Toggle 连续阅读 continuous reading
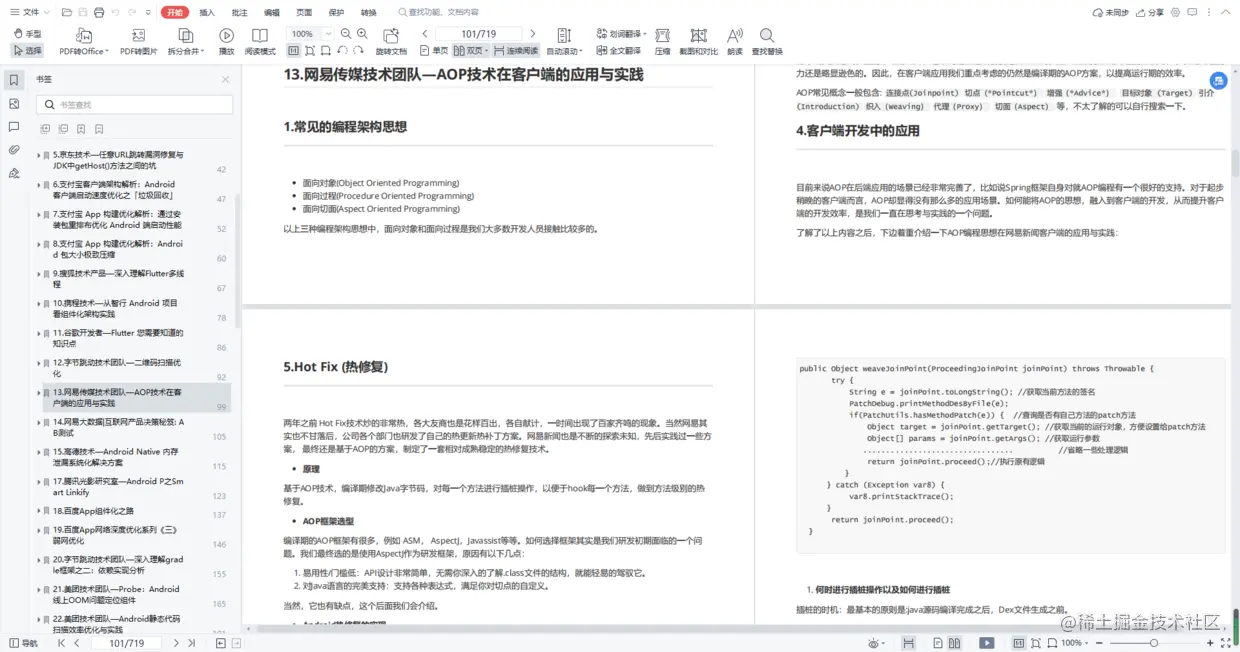 [x=516, y=50]
